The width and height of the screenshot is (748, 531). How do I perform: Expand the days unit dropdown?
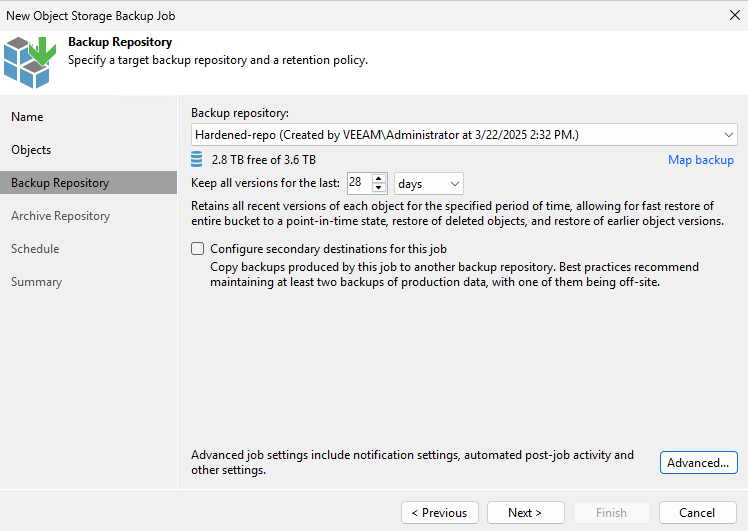[428, 184]
